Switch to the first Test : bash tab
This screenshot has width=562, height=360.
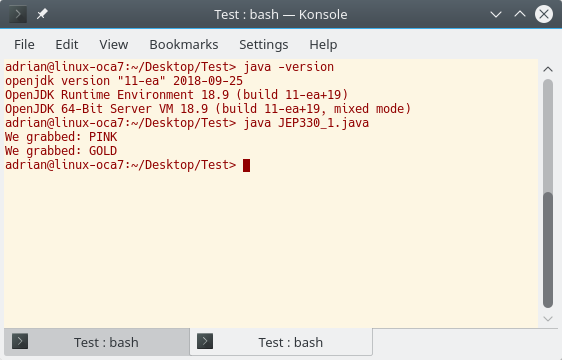pyautogui.click(x=97, y=342)
